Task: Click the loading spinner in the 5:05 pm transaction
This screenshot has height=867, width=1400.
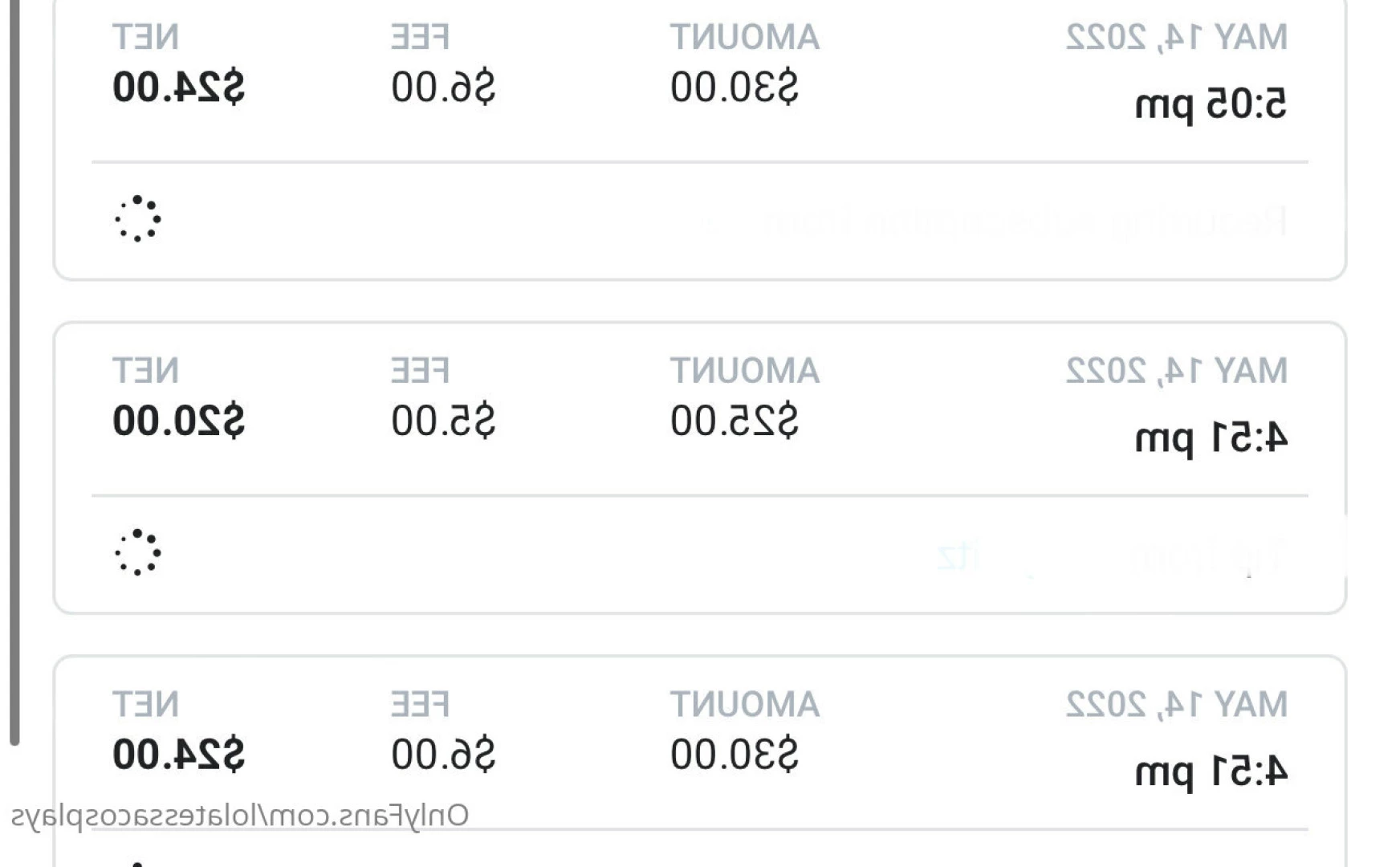Action: coord(137,218)
